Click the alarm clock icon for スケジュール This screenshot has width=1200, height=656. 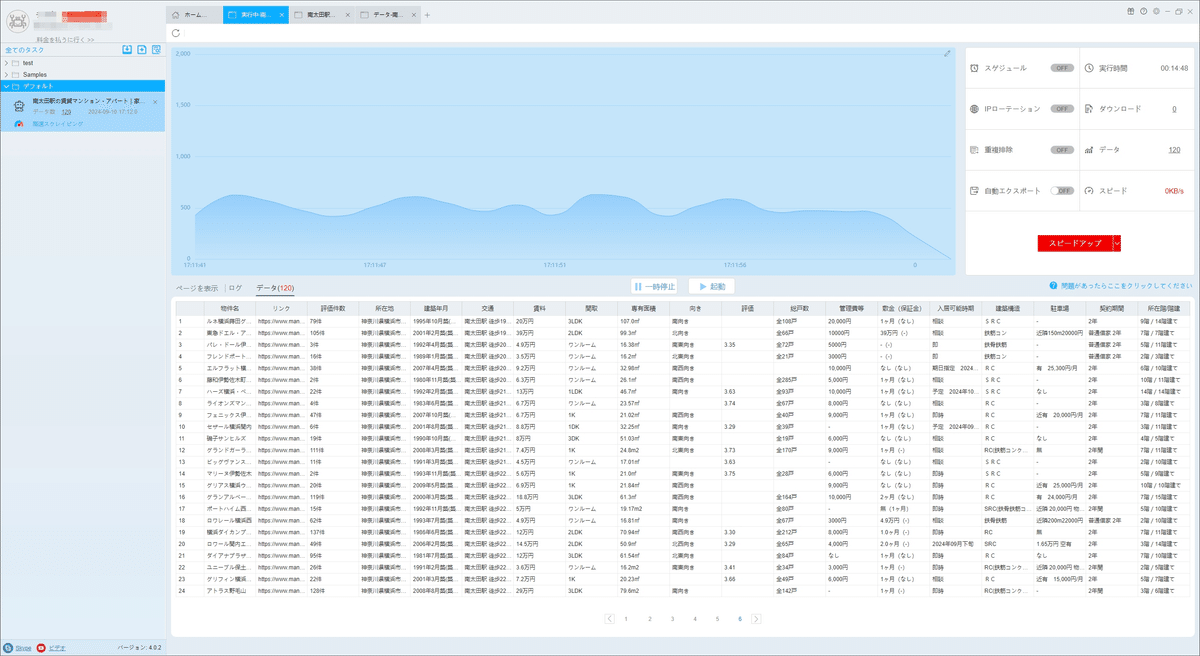coord(975,68)
